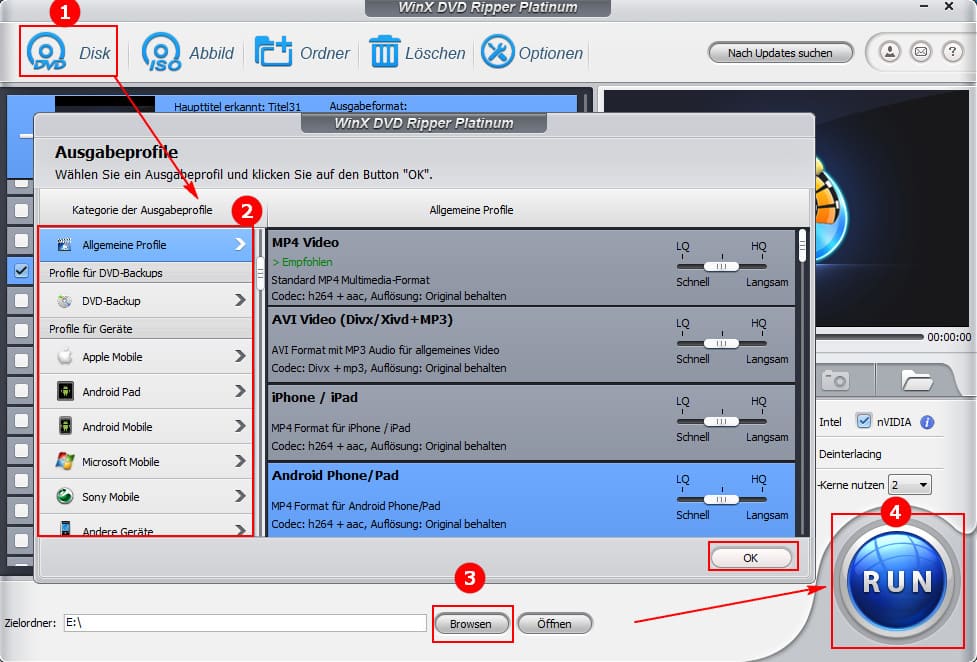Screen dimensions: 977x662
Task: Click the DVD-Backup disc icon
Action: (64, 301)
